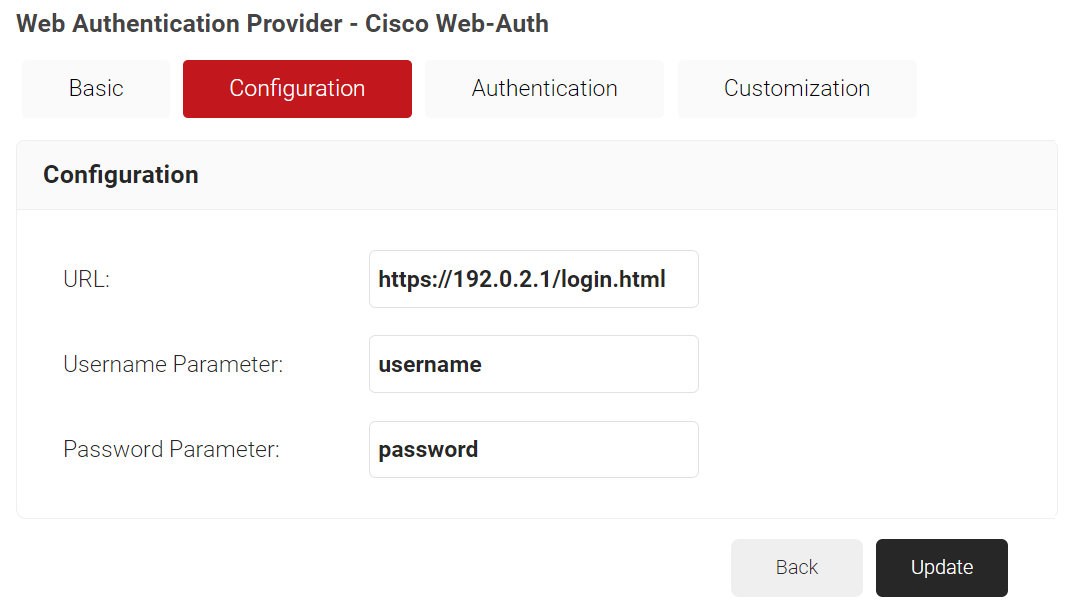1069x613 pixels.
Task: Focus the Username Parameter text box
Action: (533, 364)
